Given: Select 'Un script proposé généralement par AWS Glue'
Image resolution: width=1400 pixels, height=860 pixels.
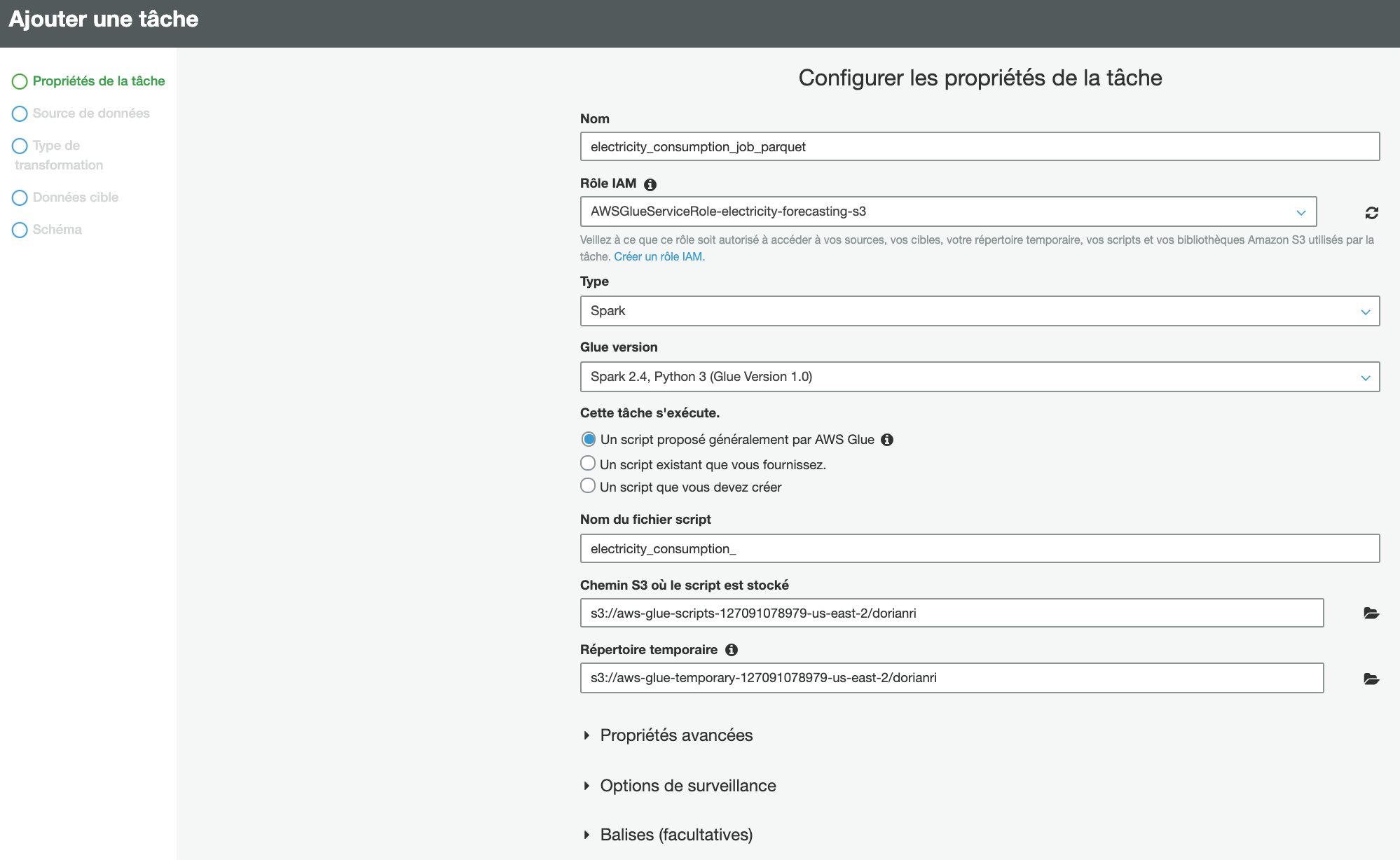Looking at the screenshot, I should tap(589, 440).
